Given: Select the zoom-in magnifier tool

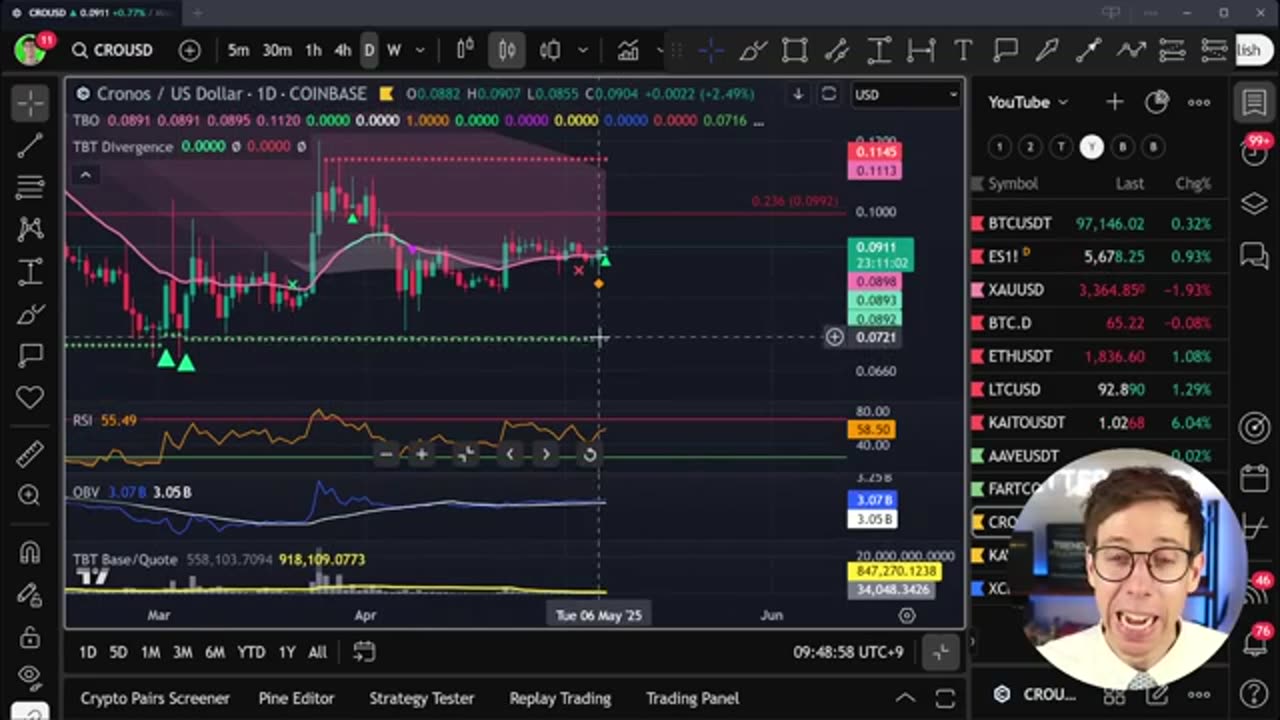Looking at the screenshot, I should click(x=30, y=496).
